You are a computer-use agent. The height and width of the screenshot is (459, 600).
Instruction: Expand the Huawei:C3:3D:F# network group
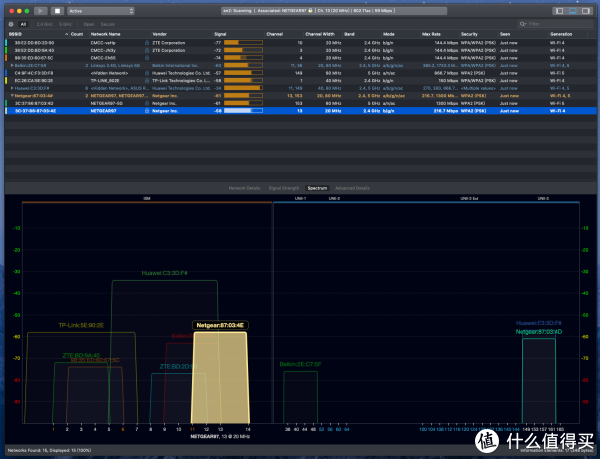tap(12, 87)
